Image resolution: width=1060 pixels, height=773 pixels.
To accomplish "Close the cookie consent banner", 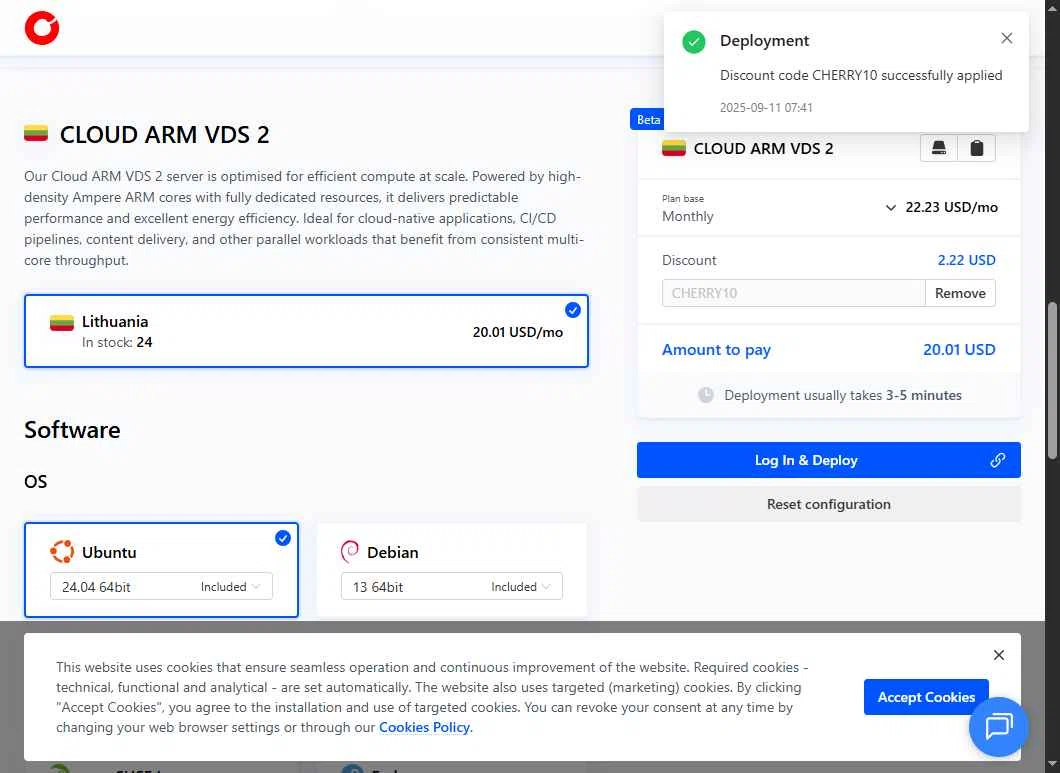I will [x=998, y=655].
